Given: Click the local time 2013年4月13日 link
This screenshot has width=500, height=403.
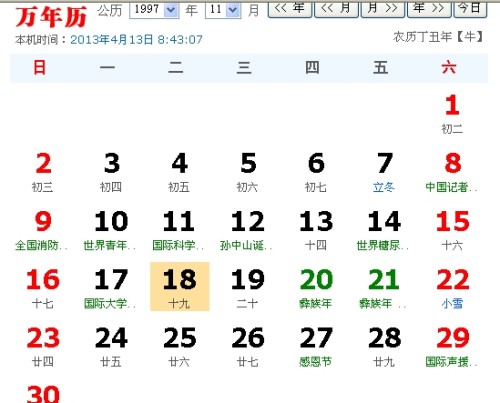Looking at the screenshot, I should [x=136, y=40].
